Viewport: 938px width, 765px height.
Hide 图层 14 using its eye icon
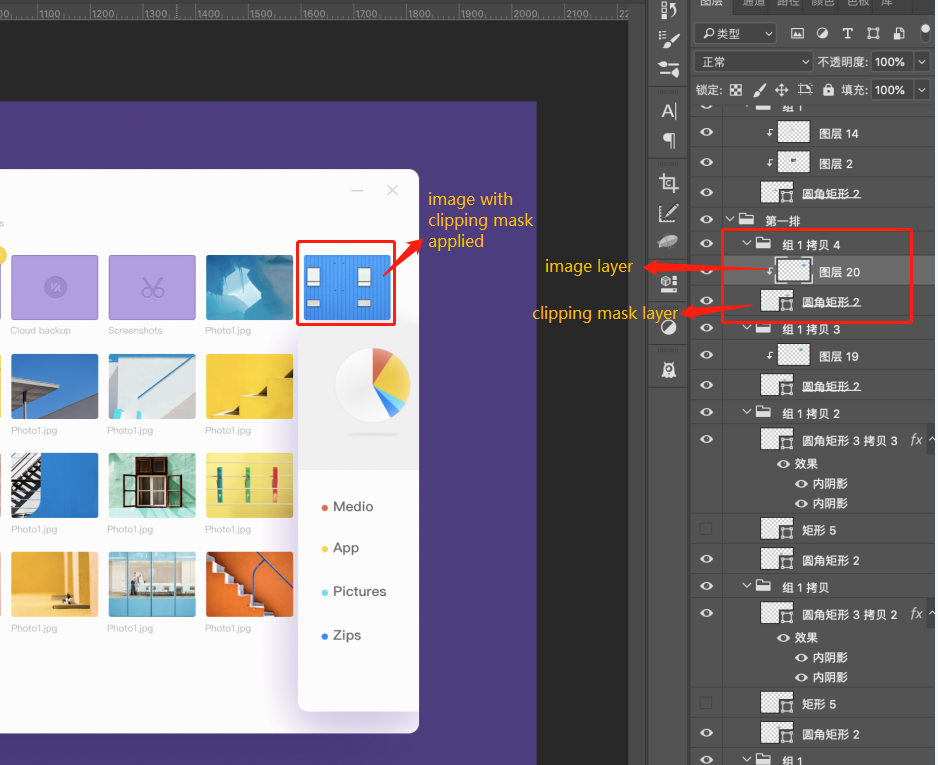point(706,132)
